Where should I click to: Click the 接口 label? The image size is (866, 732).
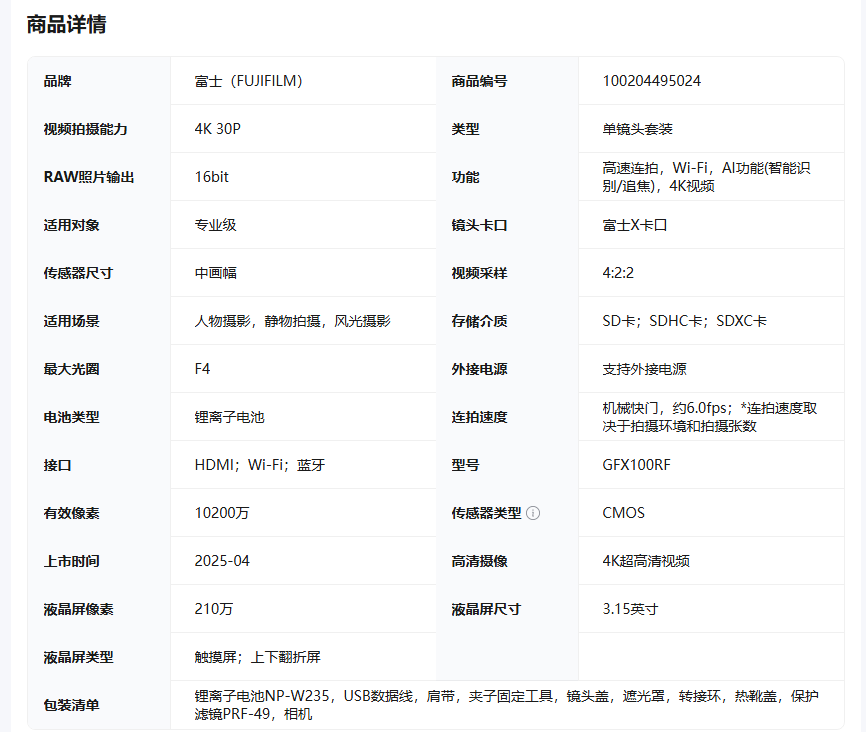click(x=57, y=466)
